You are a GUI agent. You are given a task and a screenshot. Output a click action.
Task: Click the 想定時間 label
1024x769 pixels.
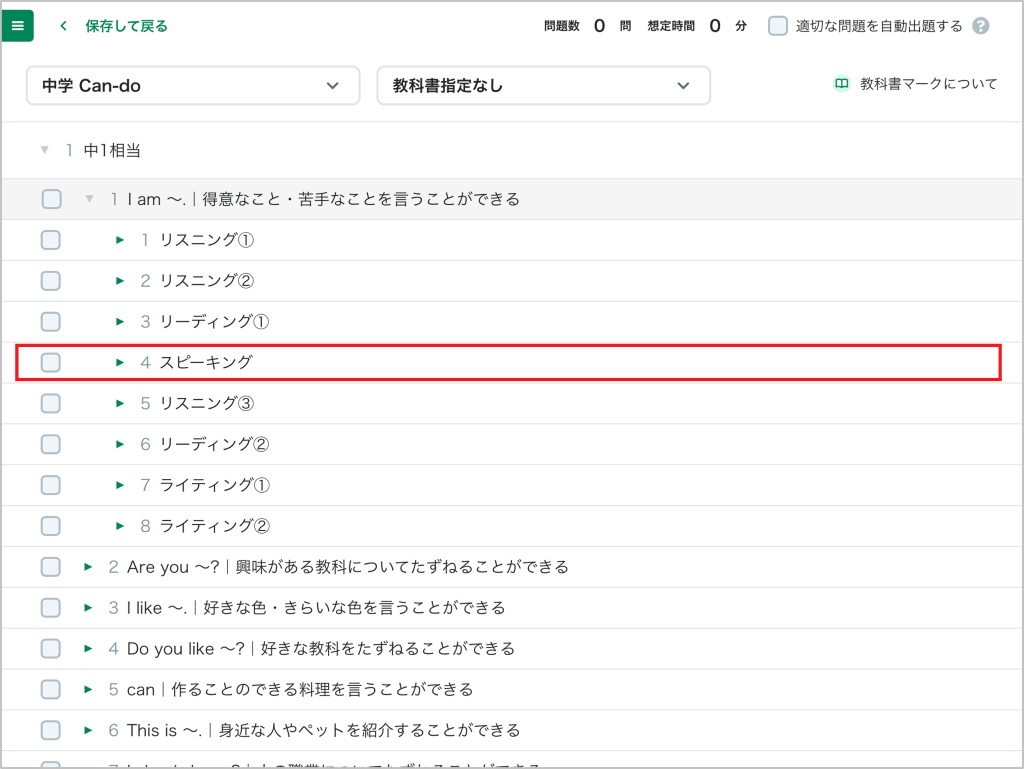click(671, 26)
